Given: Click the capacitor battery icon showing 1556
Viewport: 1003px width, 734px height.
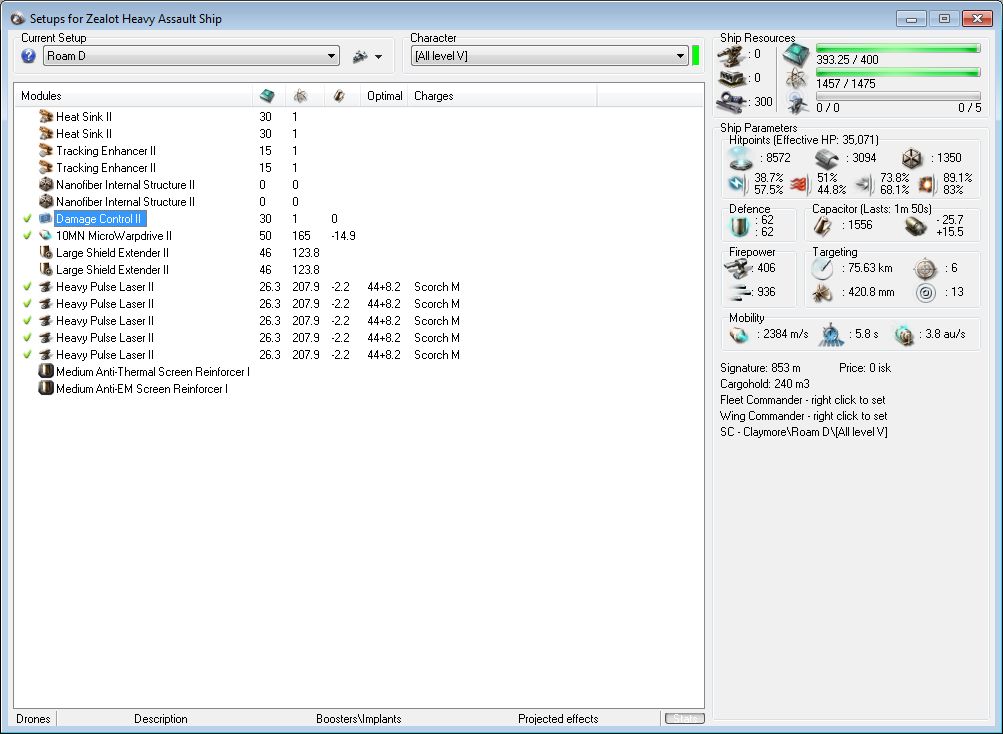Looking at the screenshot, I should 823,225.
